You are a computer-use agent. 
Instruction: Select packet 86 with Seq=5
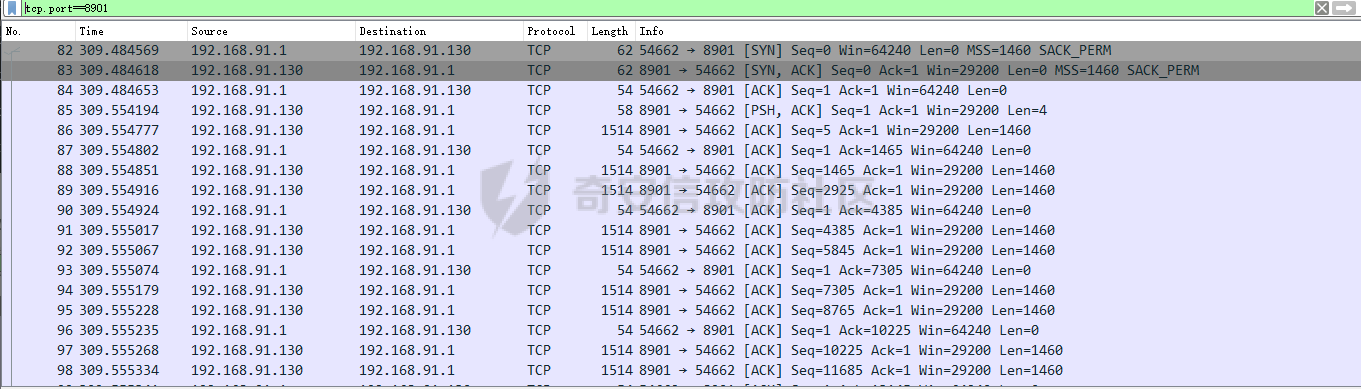680,130
